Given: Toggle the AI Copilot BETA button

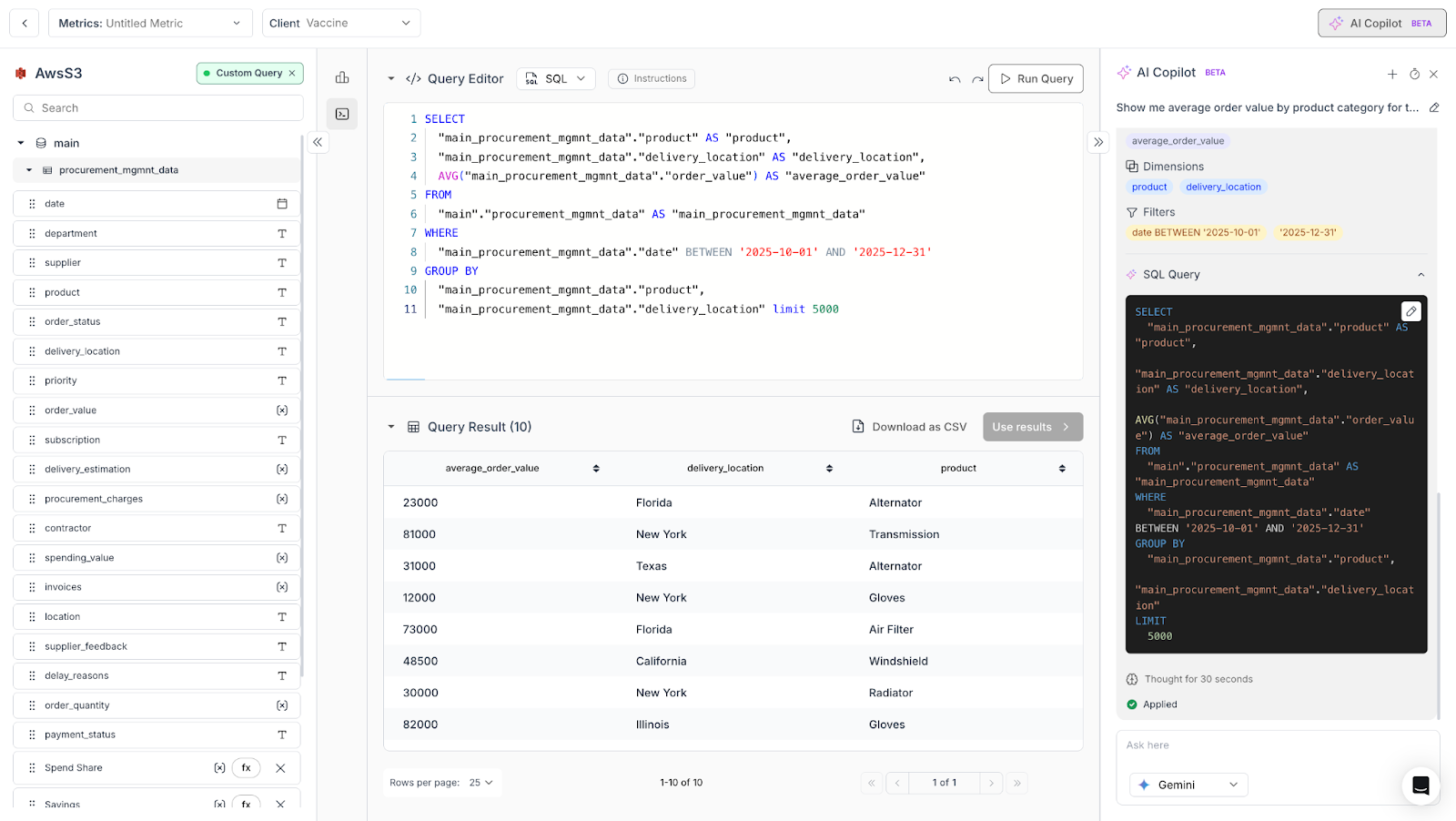Looking at the screenshot, I should (1381, 23).
